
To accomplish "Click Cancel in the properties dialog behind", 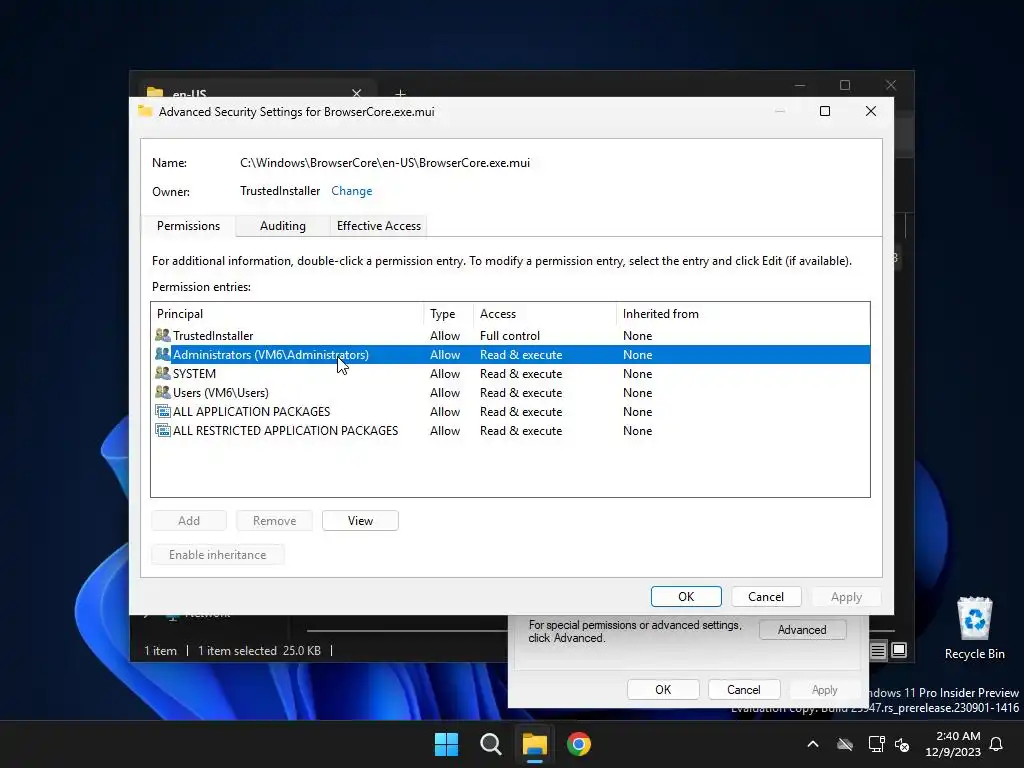I will tap(744, 690).
